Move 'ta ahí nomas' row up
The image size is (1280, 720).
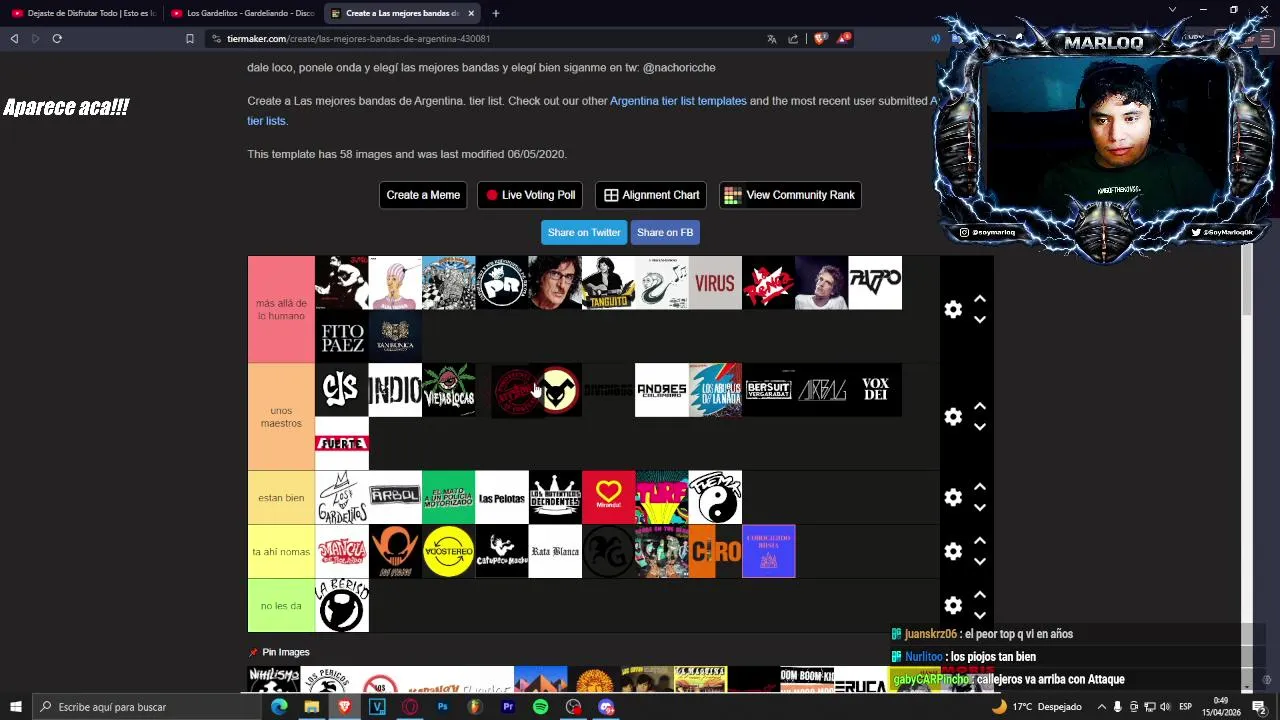pos(980,541)
